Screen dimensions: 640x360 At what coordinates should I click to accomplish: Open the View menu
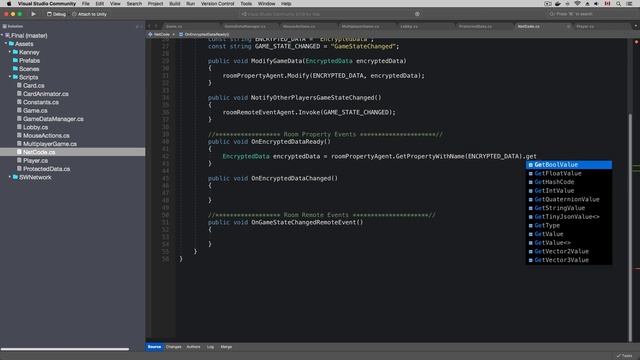click(x=115, y=4)
